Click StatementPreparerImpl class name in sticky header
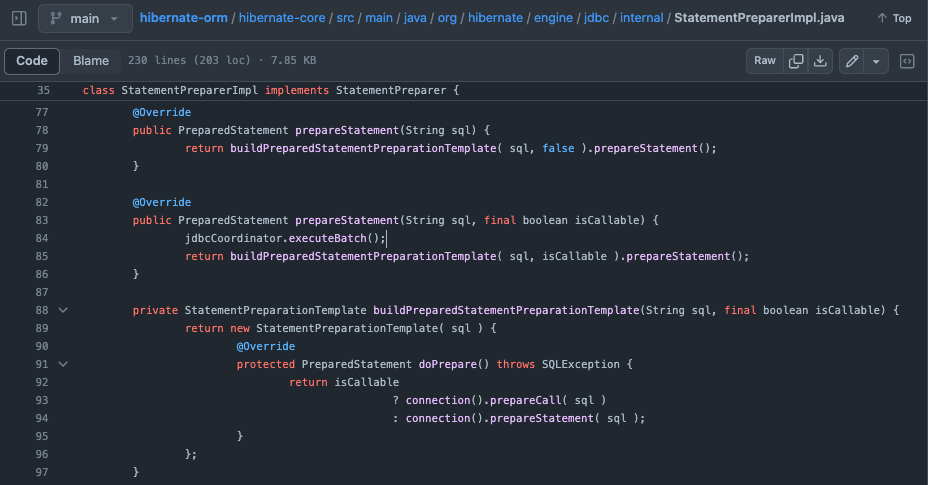This screenshot has height=485, width=928. (x=189, y=91)
